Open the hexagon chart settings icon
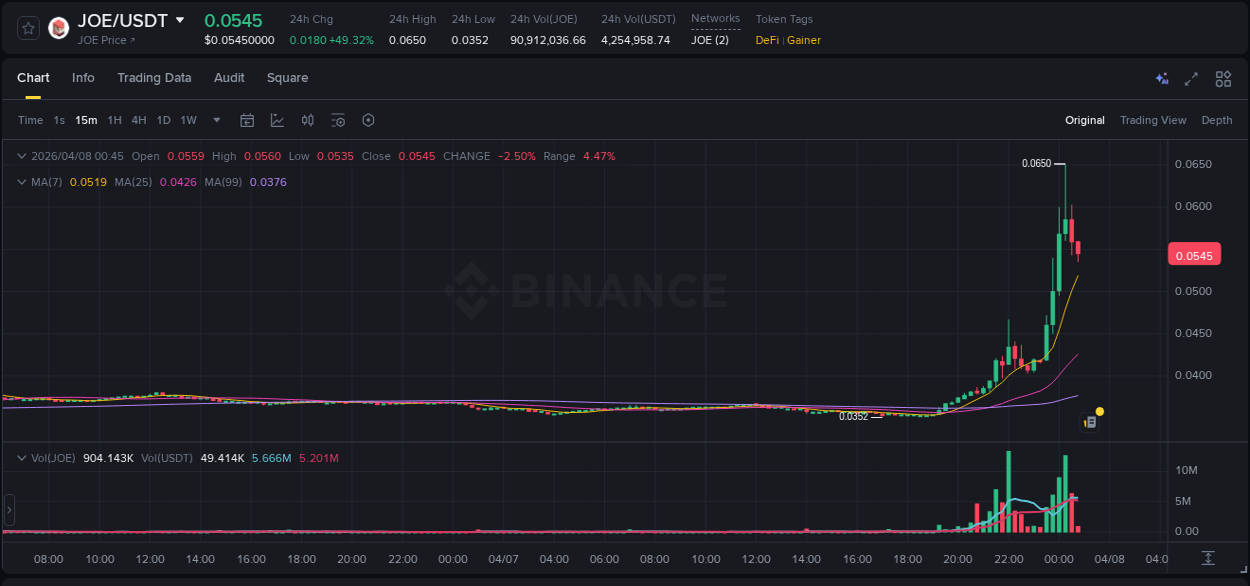Image resolution: width=1250 pixels, height=586 pixels. pyautogui.click(x=368, y=120)
